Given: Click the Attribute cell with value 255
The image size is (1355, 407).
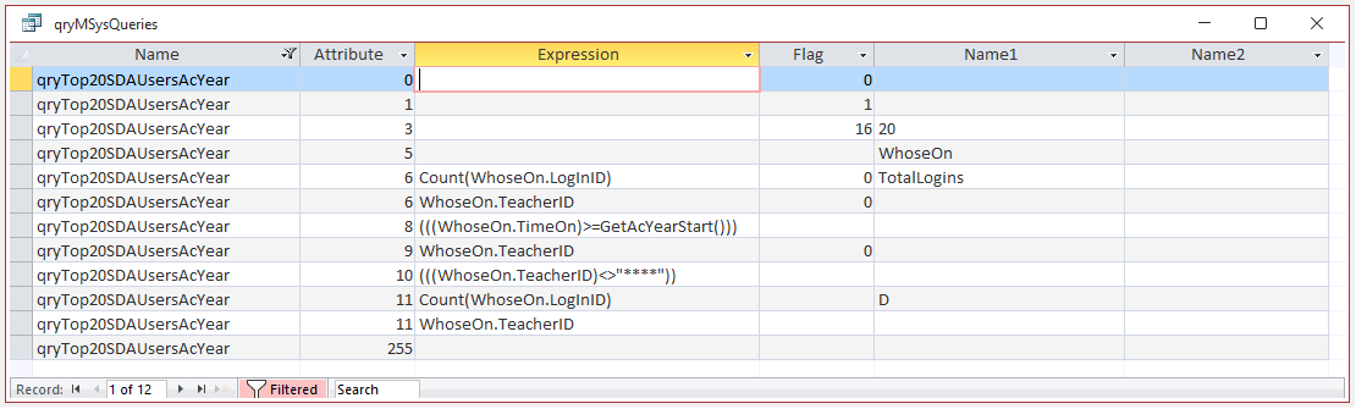Looking at the screenshot, I should [357, 349].
